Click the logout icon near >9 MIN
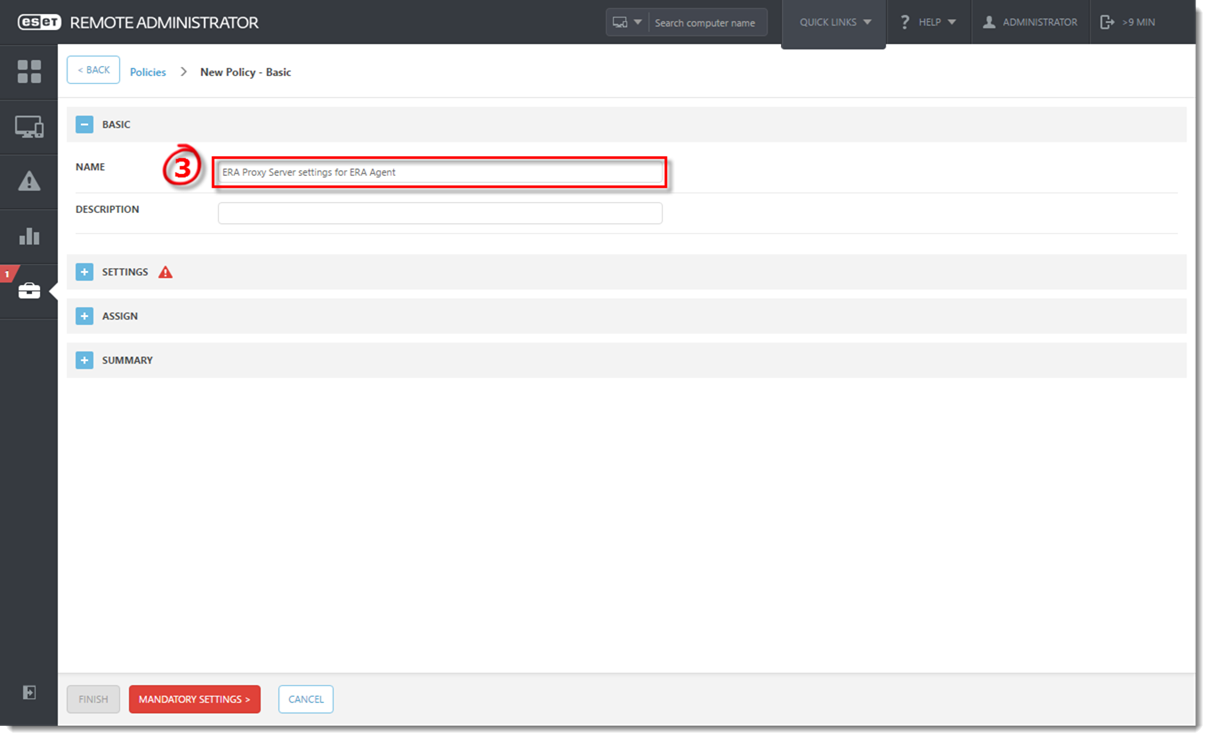 (1107, 22)
